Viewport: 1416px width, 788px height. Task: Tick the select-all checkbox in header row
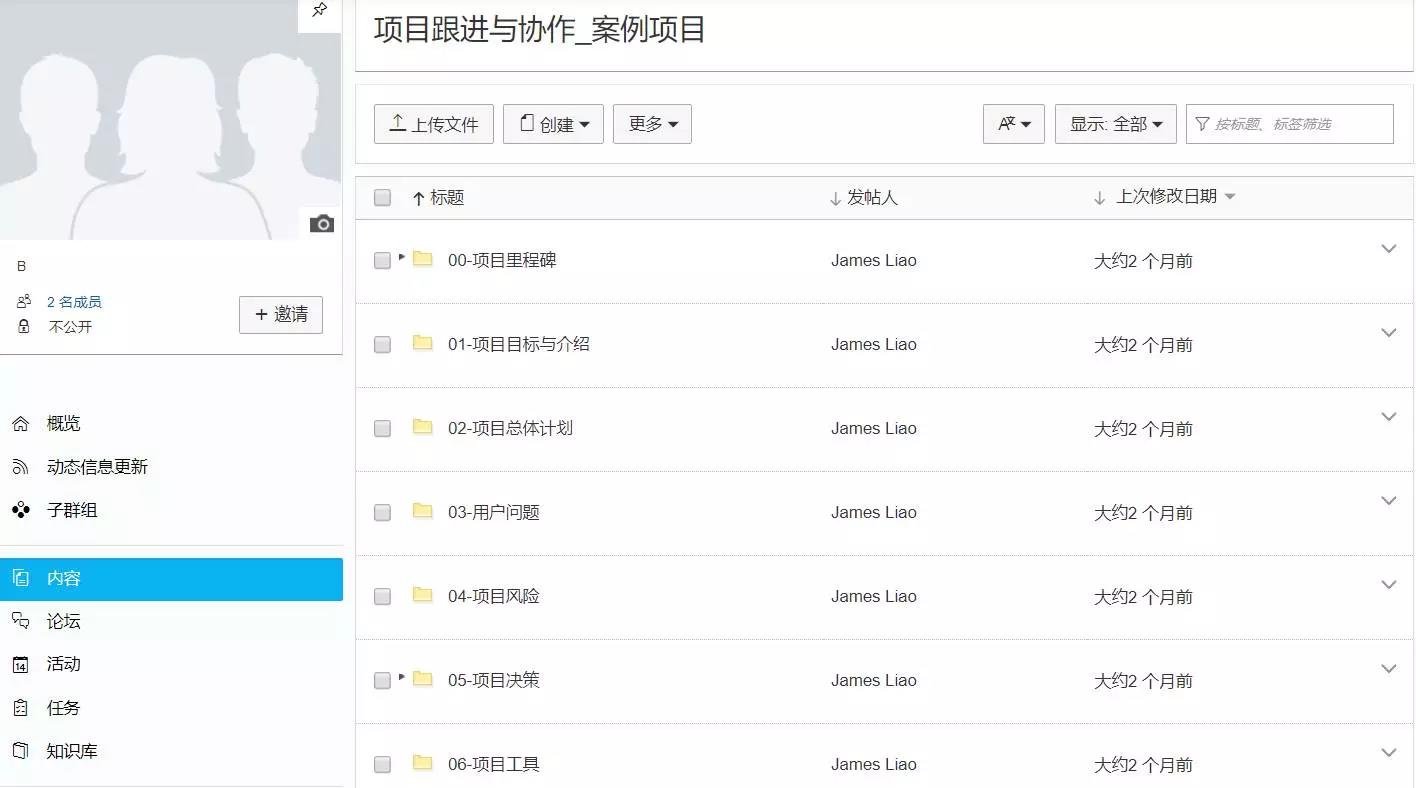point(382,198)
